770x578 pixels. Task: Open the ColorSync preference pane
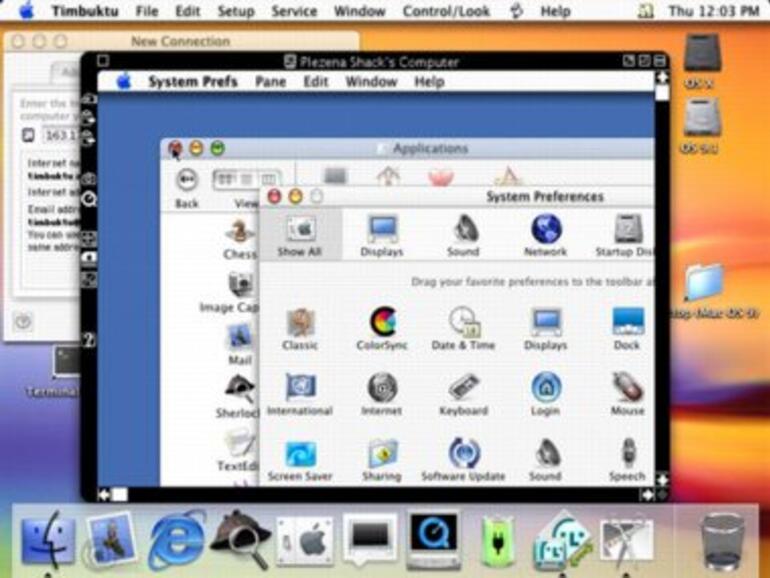point(382,328)
